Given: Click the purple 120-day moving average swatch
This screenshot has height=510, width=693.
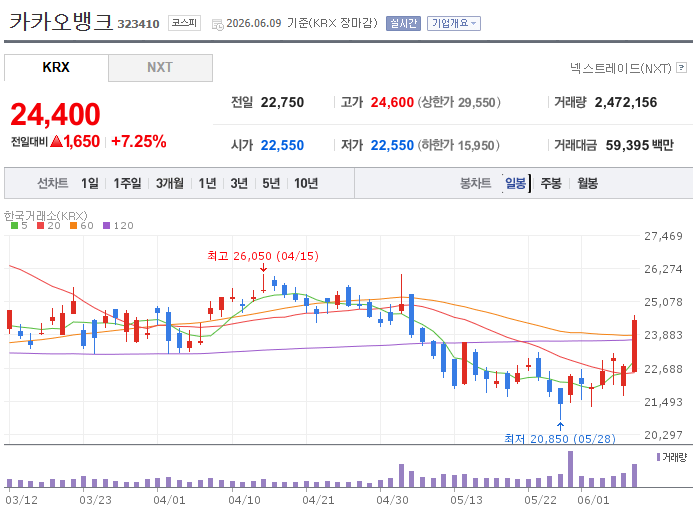Looking at the screenshot, I should click(x=106, y=226).
